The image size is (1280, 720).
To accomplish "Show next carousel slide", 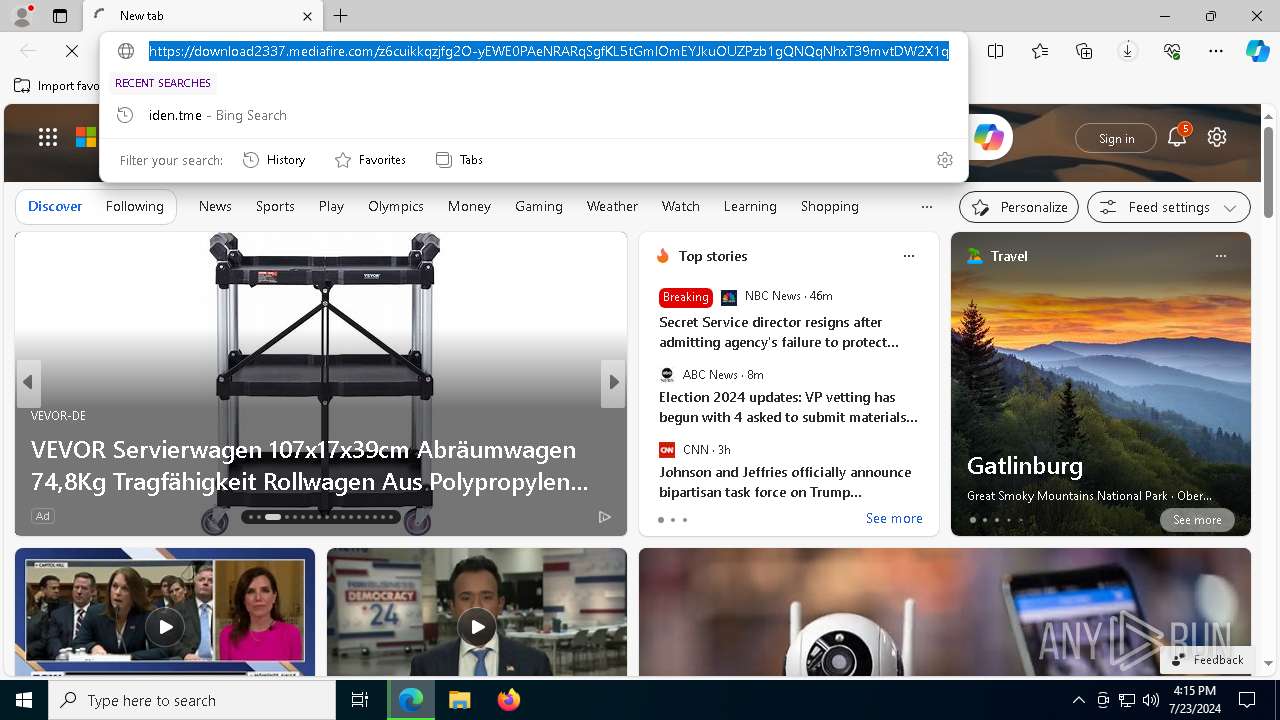I will point(613,382).
